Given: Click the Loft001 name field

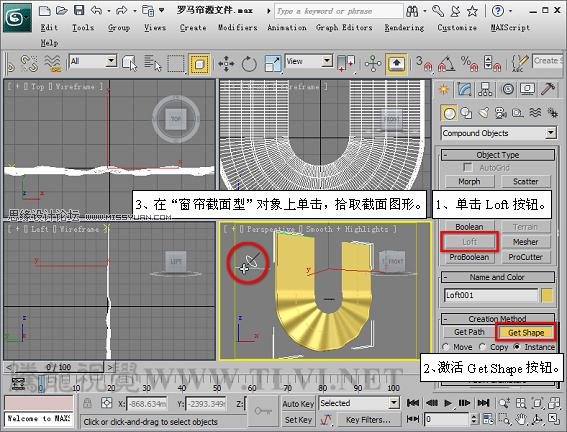Looking at the screenshot, I should tap(491, 295).
